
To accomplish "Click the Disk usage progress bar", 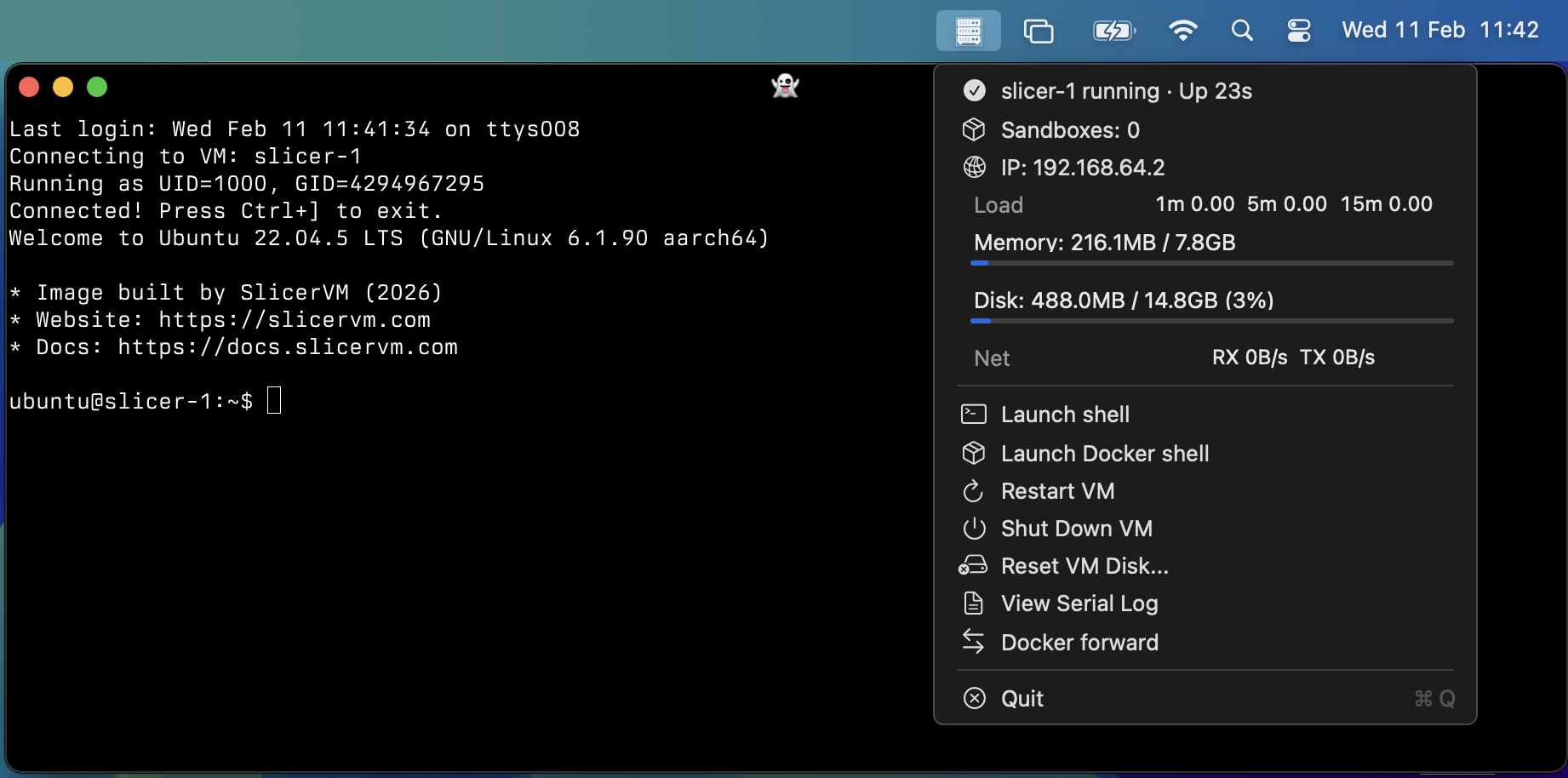I will pyautogui.click(x=1211, y=321).
